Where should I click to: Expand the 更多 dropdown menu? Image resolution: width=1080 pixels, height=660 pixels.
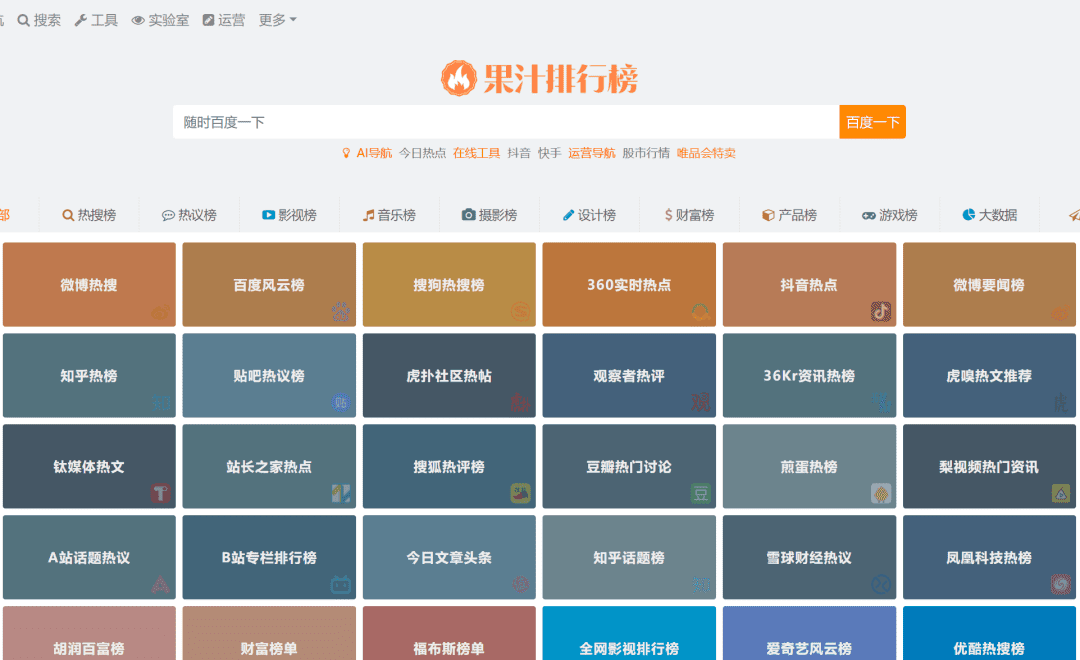pyautogui.click(x=277, y=20)
